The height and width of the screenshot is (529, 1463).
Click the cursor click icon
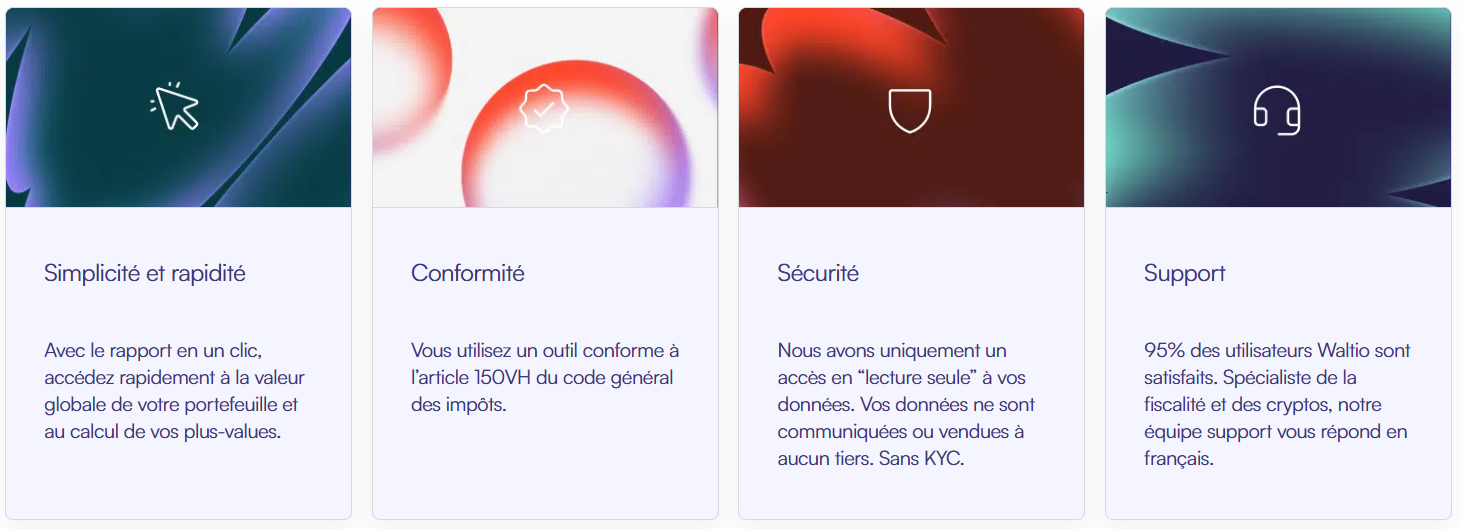(x=175, y=106)
